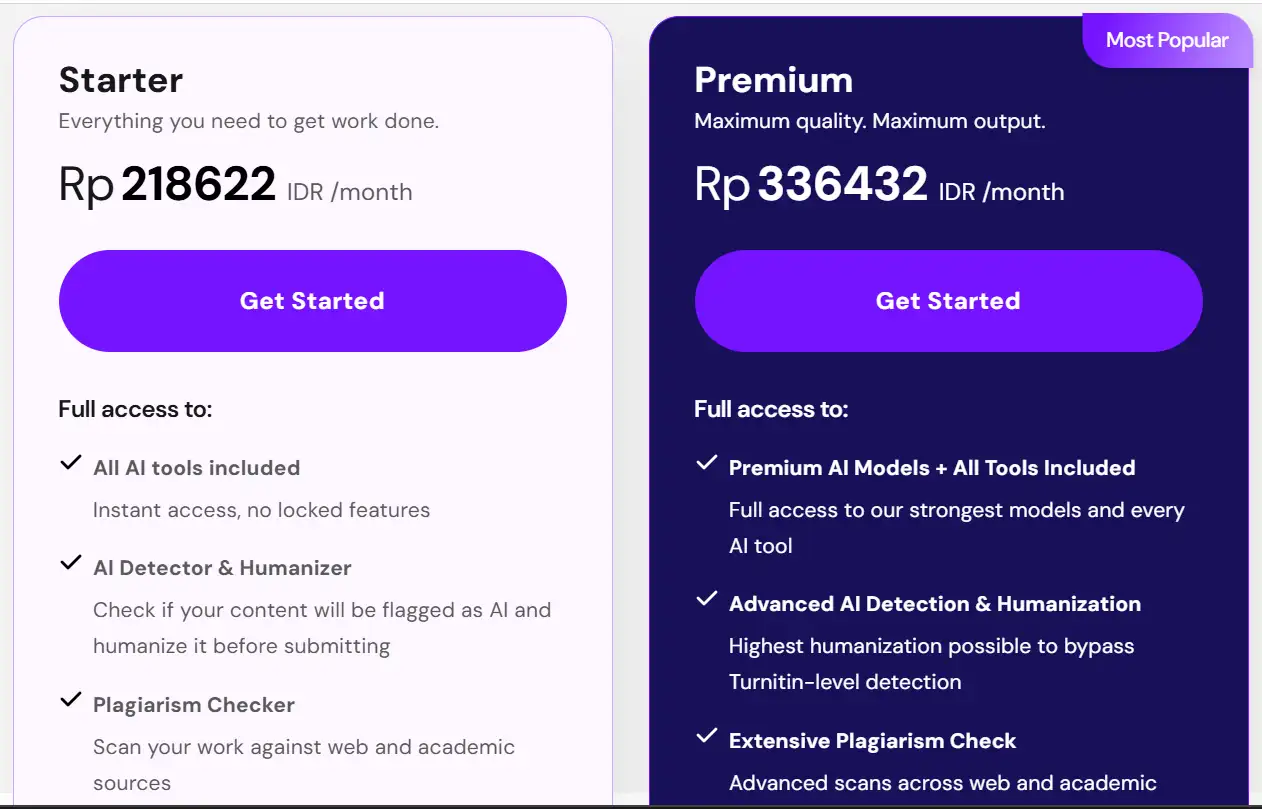This screenshot has width=1262, height=809.
Task: Click the checkmark next to Premium AI Models
Action: point(707,463)
